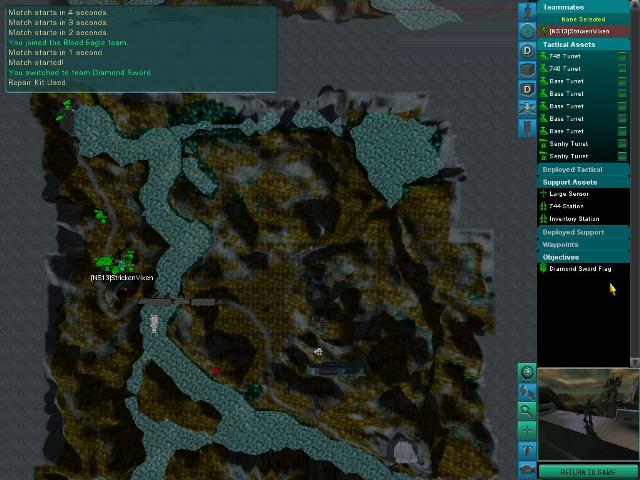Select the 744 Station entry
The height and width of the screenshot is (480, 640).
[x=583, y=206]
